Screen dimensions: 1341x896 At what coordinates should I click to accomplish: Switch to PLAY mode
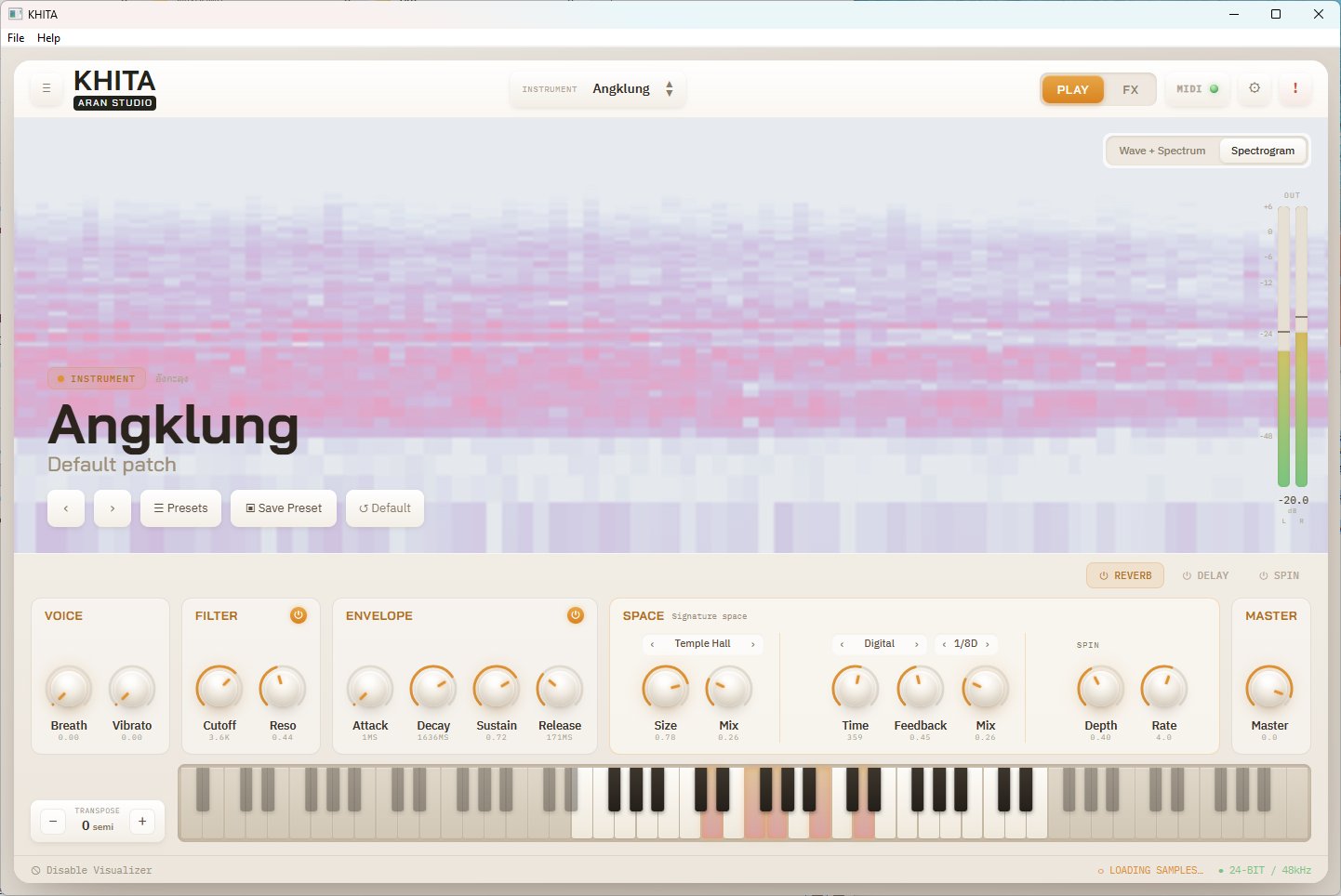coord(1072,89)
